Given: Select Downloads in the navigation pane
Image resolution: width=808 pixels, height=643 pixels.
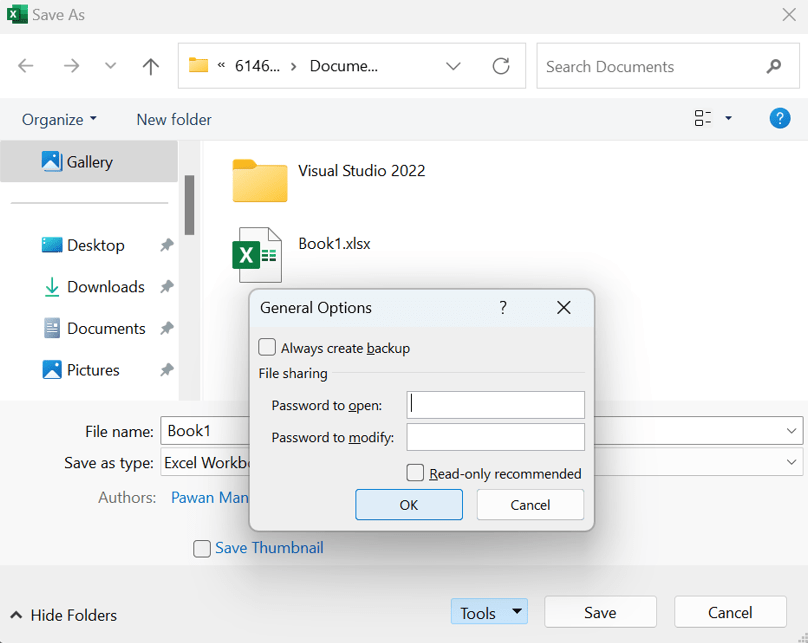Looking at the screenshot, I should [105, 287].
